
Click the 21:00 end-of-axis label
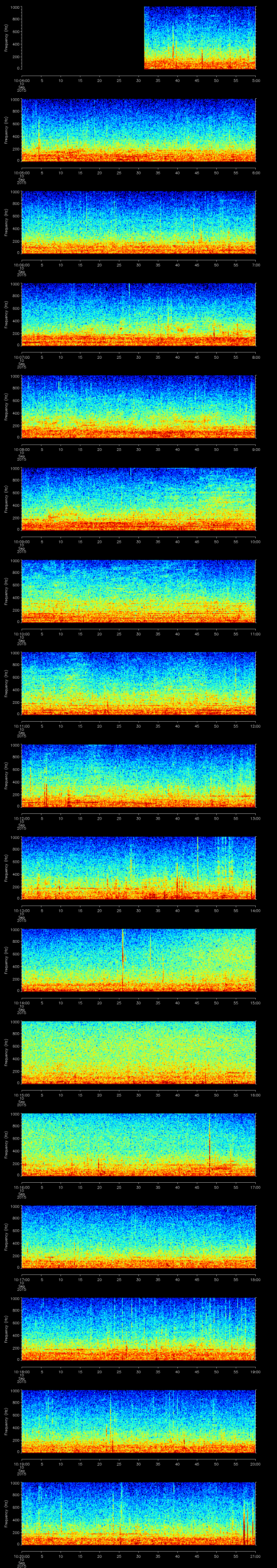(256, 1556)
